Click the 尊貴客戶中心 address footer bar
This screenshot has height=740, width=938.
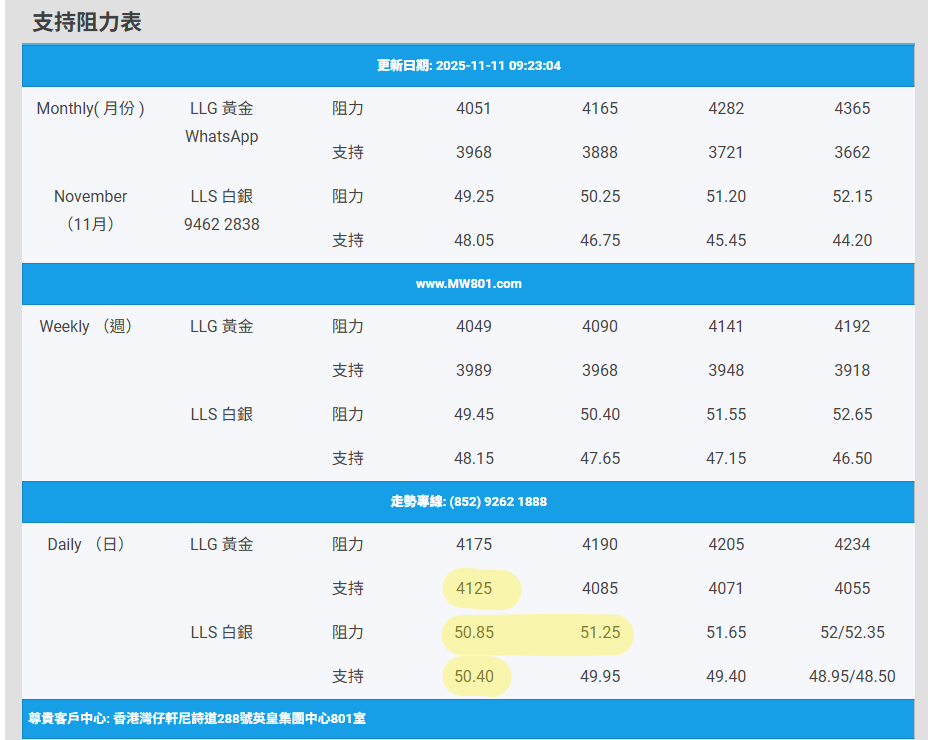pyautogui.click(x=197, y=719)
